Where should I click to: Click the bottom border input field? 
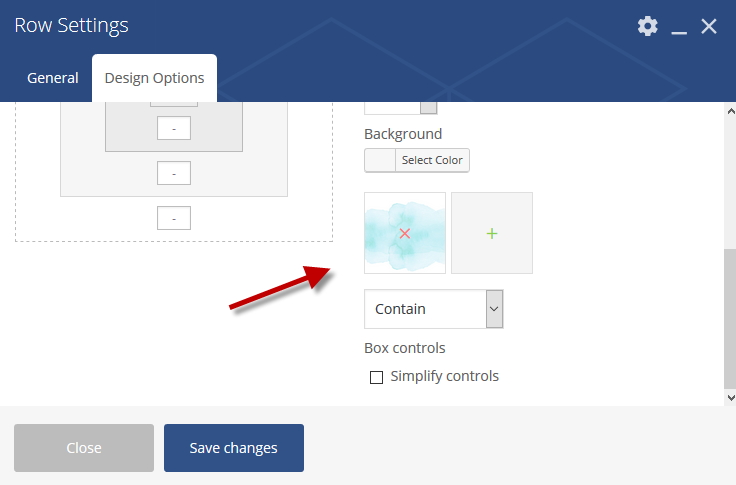pos(174,173)
